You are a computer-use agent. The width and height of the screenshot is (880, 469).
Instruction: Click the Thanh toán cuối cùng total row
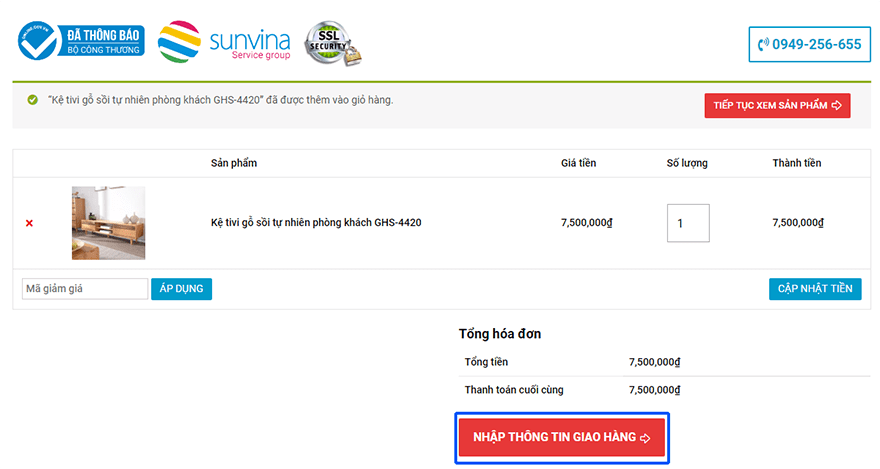664,390
